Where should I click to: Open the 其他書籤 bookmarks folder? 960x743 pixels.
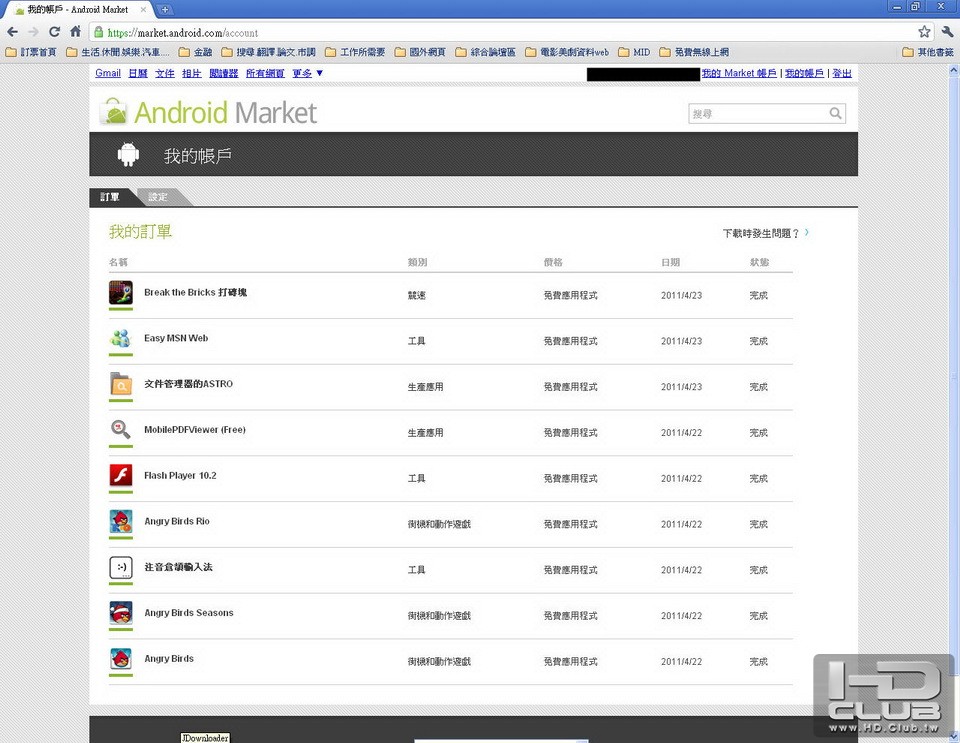pos(928,52)
